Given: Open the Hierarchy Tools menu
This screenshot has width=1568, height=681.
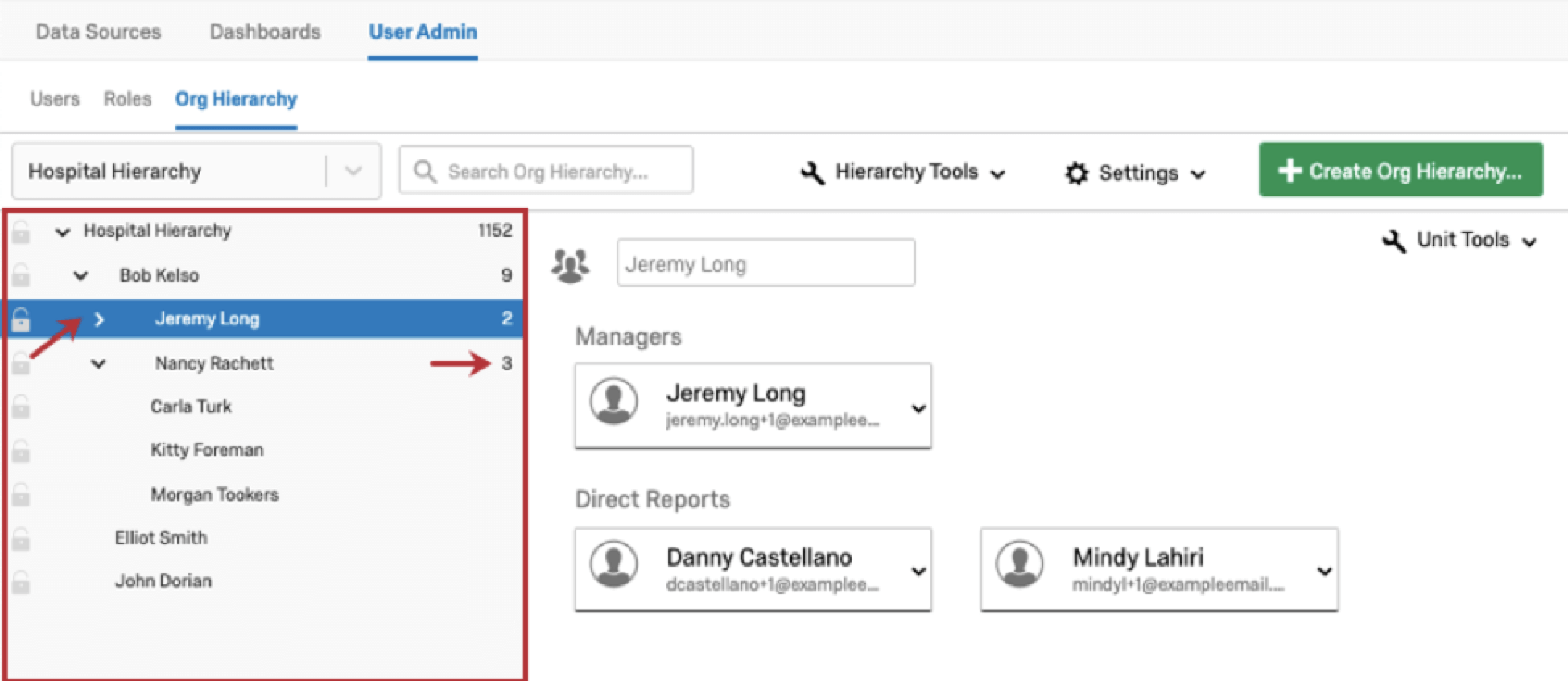Looking at the screenshot, I should (x=903, y=172).
